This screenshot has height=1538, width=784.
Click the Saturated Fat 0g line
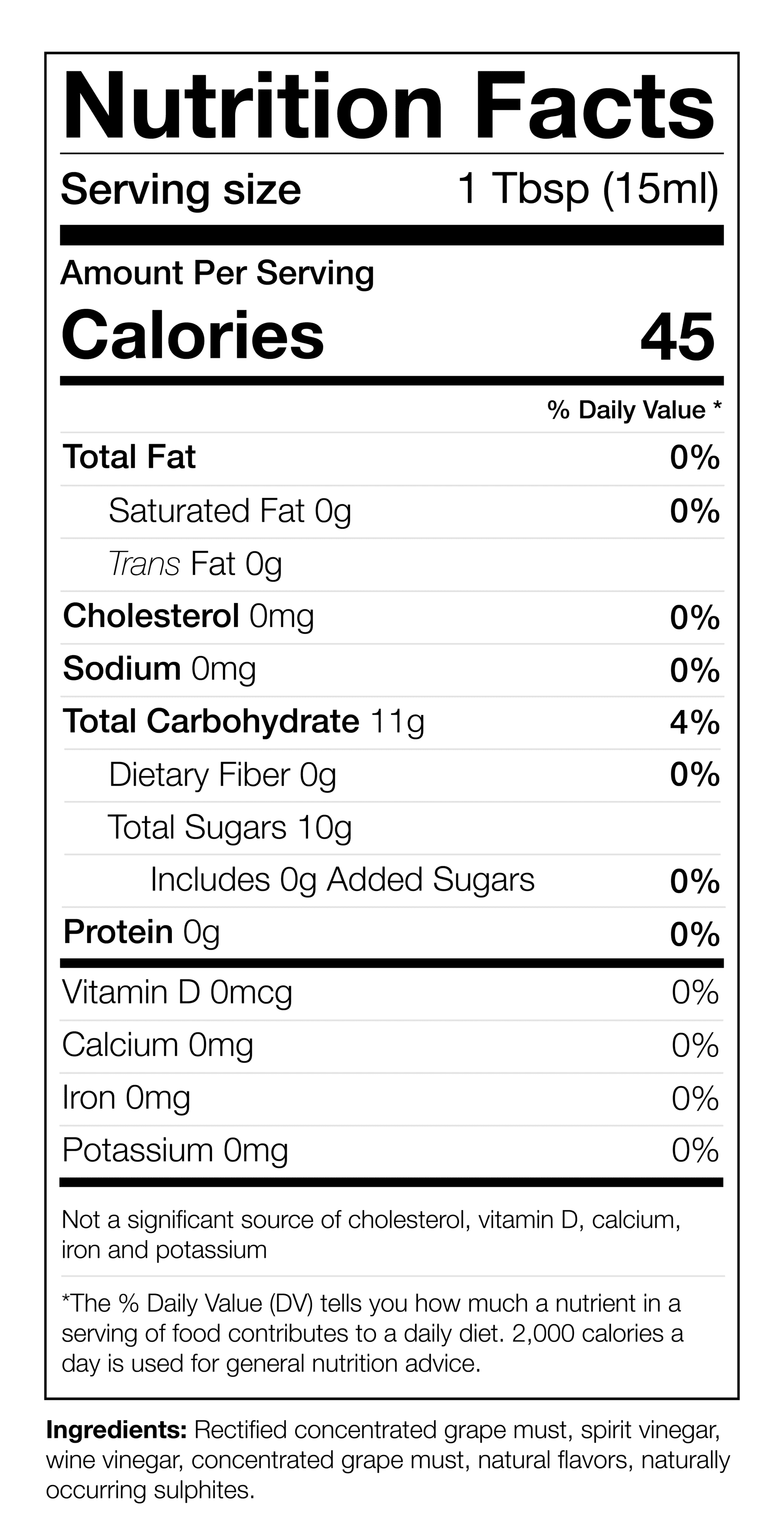click(230, 511)
